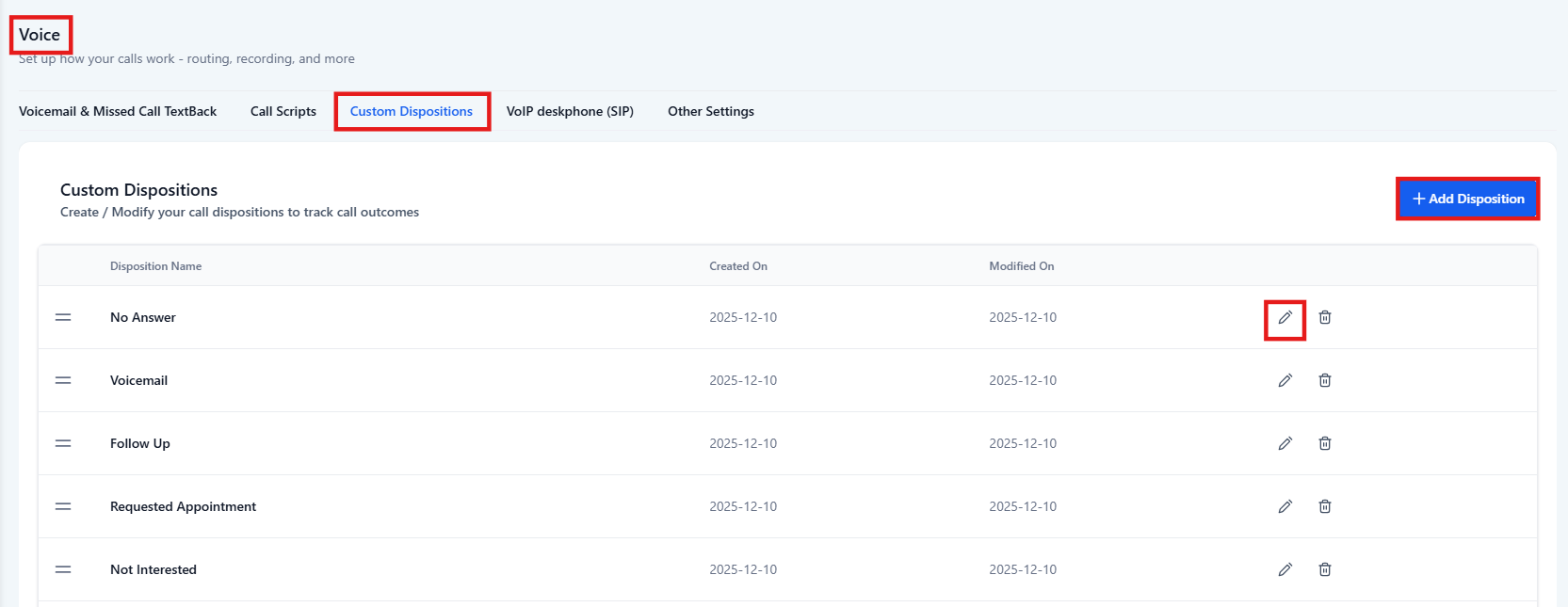Select the Custom Dispositions tab
The height and width of the screenshot is (607, 1568).
(x=412, y=112)
